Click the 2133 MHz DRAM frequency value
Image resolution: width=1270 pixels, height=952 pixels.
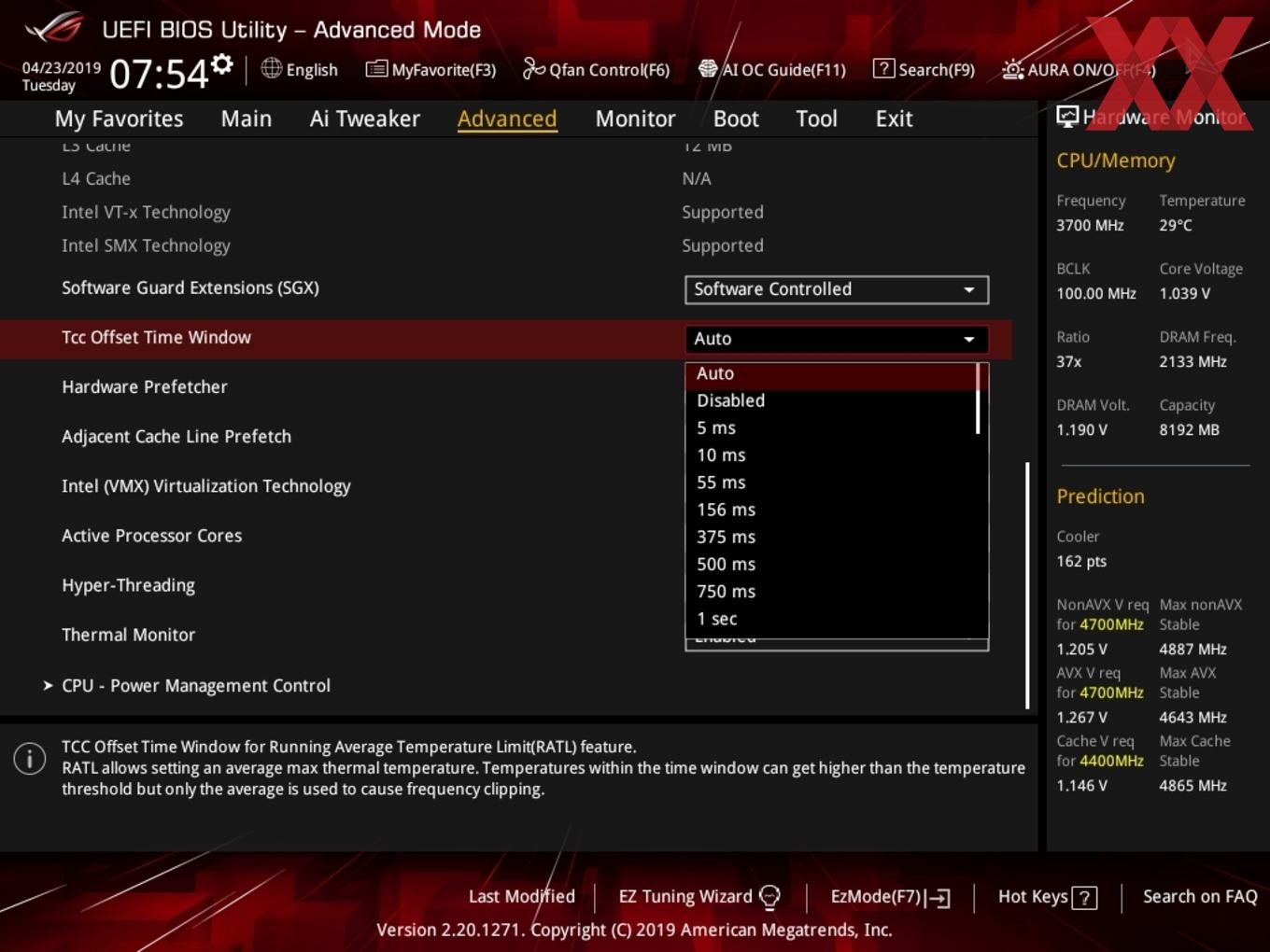point(1192,362)
